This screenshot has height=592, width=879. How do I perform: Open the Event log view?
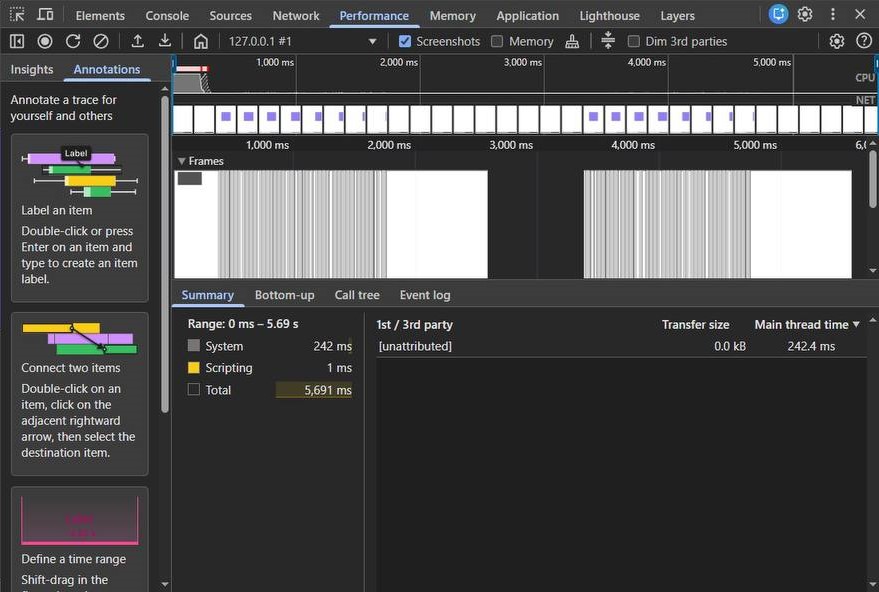click(x=424, y=295)
